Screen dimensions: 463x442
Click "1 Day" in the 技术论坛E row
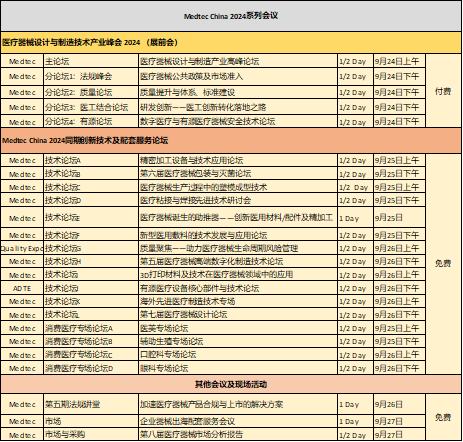click(355, 218)
